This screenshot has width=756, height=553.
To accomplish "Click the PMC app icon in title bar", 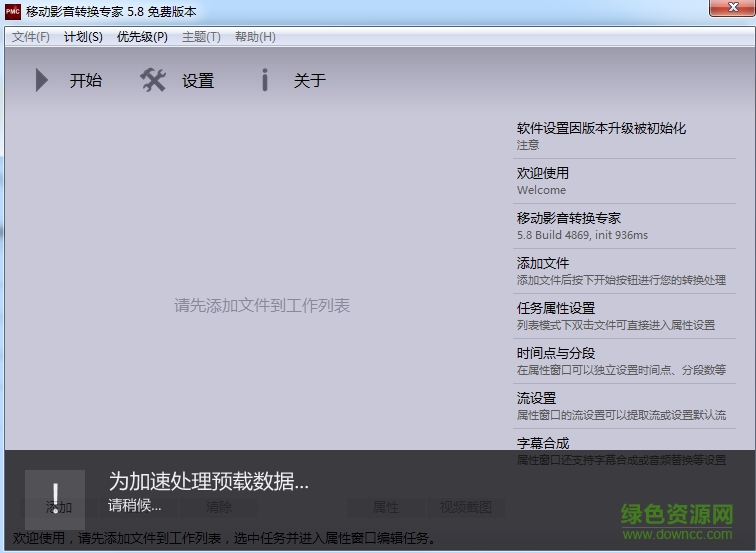I will (13, 11).
